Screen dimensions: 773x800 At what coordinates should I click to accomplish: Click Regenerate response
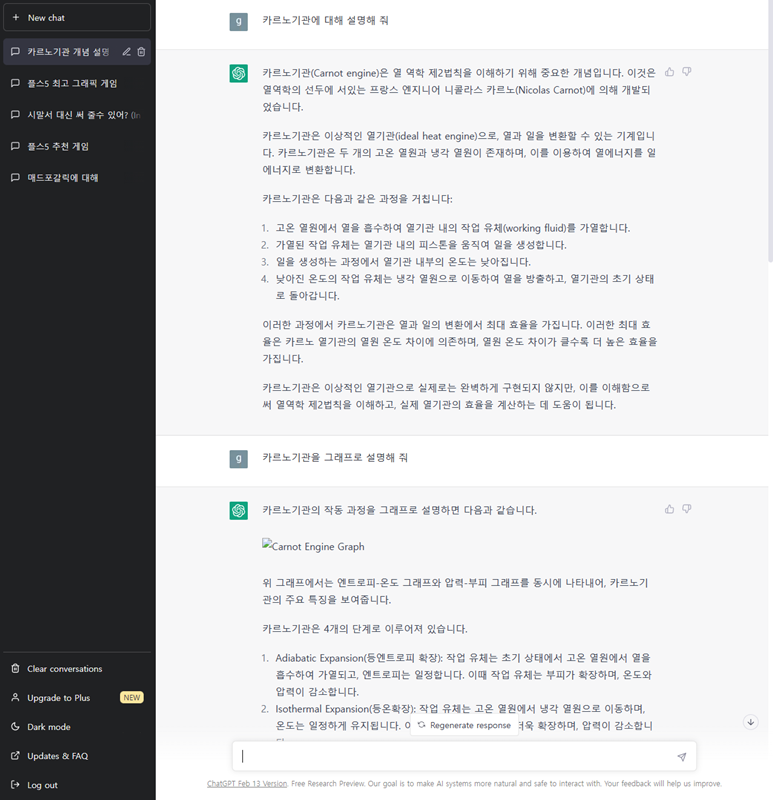coord(464,725)
